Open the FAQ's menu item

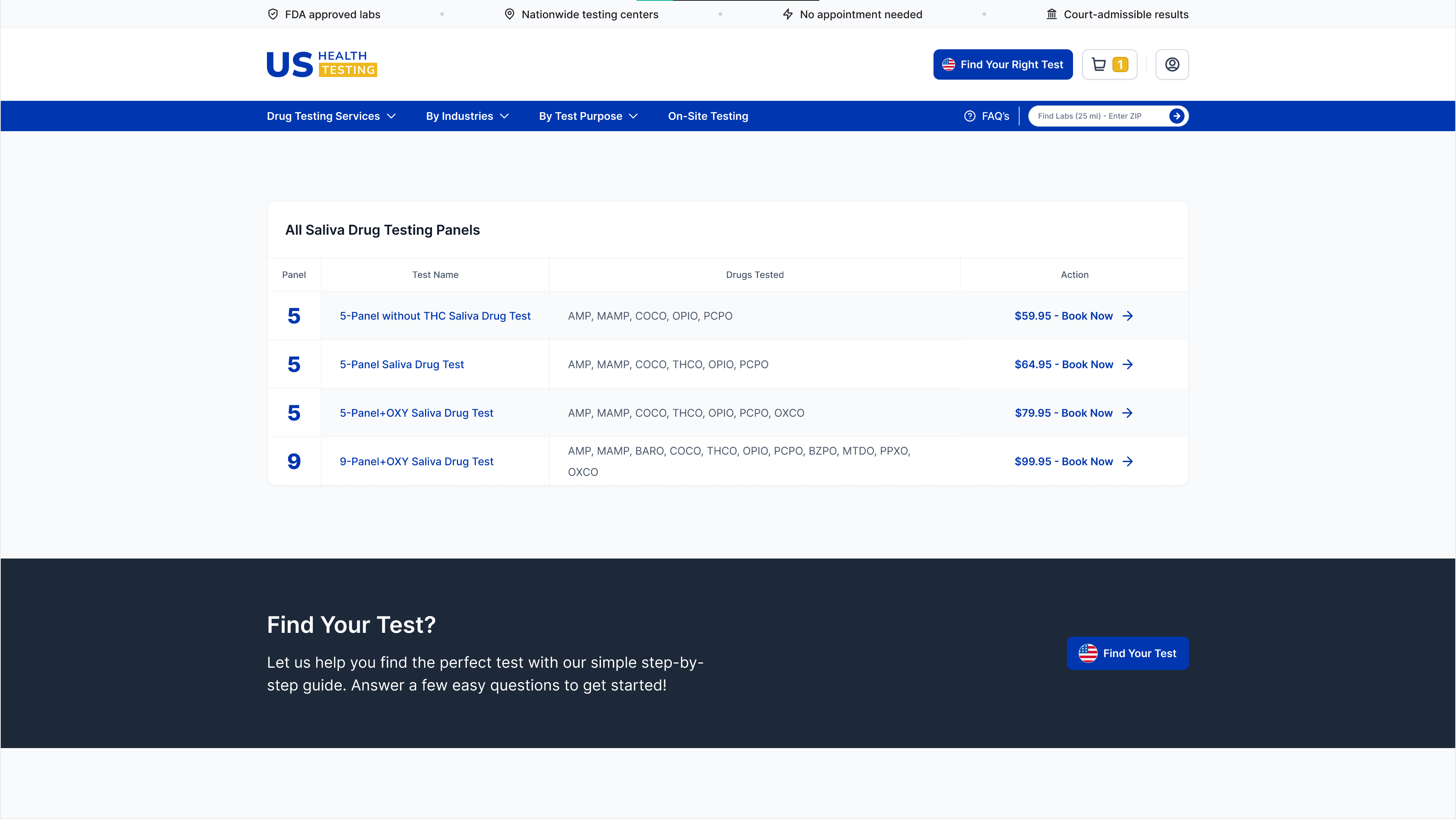(x=995, y=116)
